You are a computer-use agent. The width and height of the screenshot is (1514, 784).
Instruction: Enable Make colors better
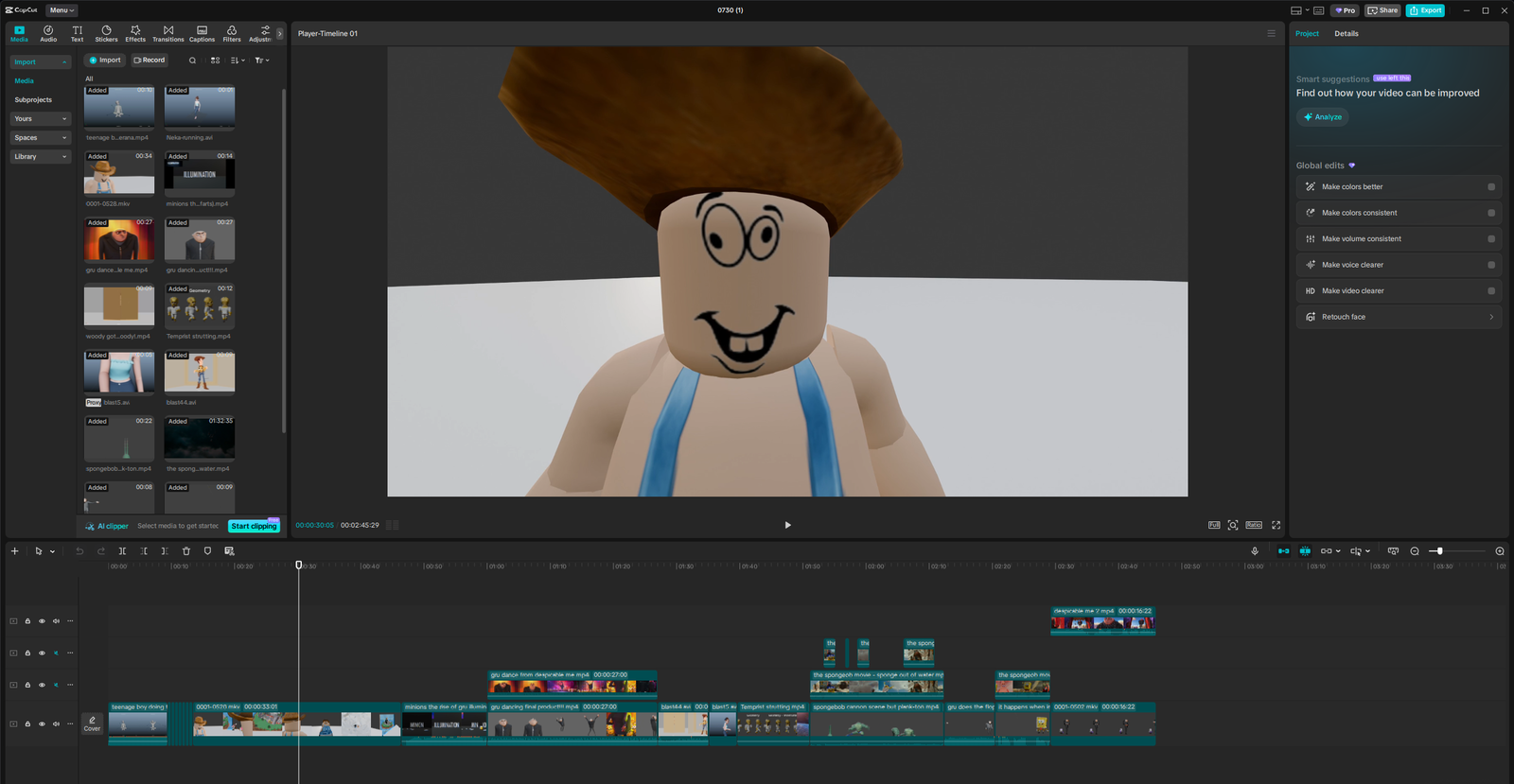pyautogui.click(x=1491, y=187)
